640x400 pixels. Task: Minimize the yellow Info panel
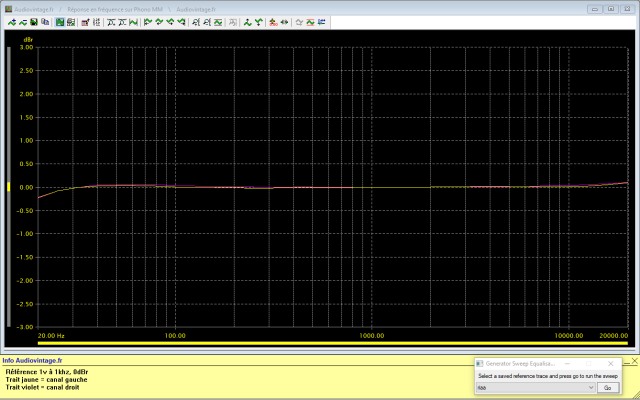(x=627, y=362)
